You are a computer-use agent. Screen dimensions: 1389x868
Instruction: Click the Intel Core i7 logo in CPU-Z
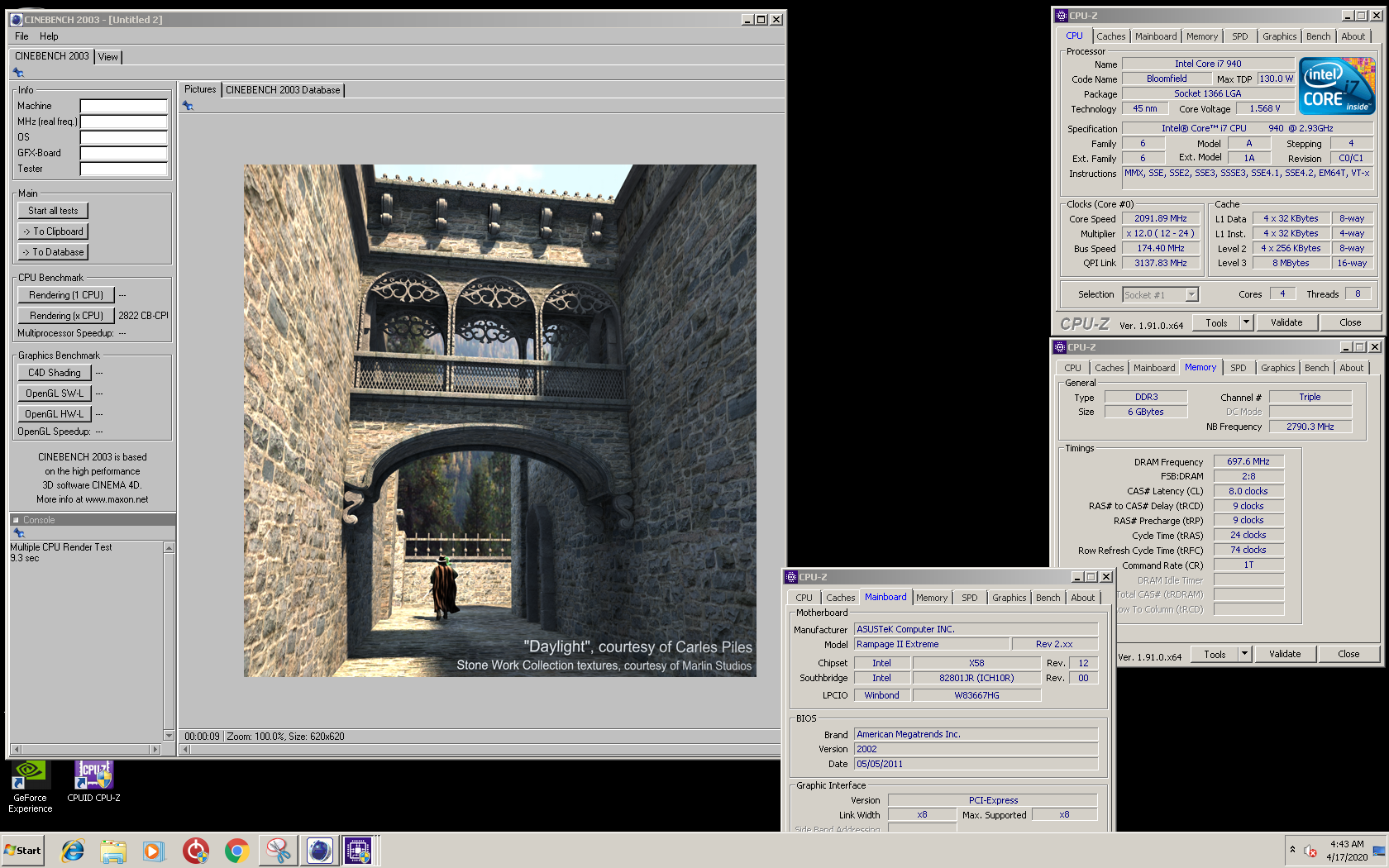tap(1336, 86)
